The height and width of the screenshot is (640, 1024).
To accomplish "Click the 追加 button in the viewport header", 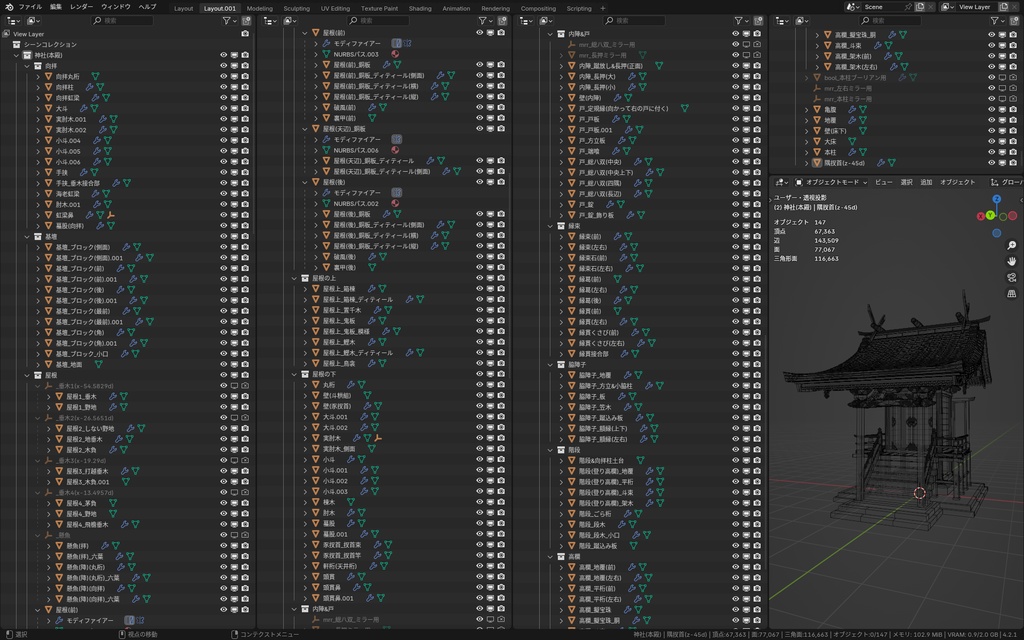I will pyautogui.click(x=926, y=182).
